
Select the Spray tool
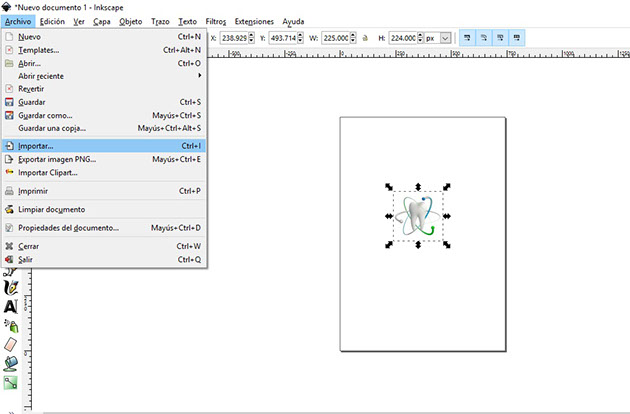coord(11,326)
